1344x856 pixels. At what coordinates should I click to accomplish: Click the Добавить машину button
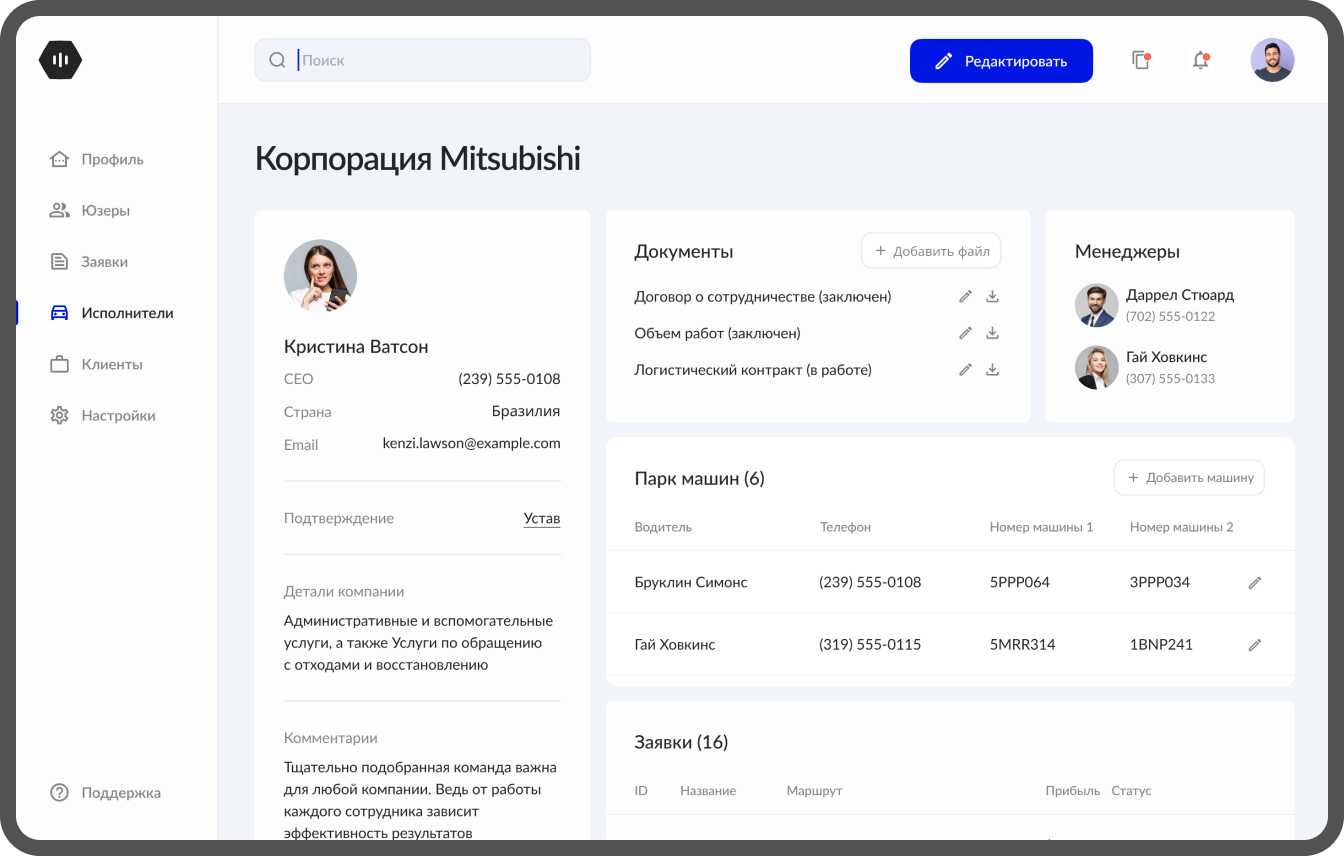tap(1189, 478)
